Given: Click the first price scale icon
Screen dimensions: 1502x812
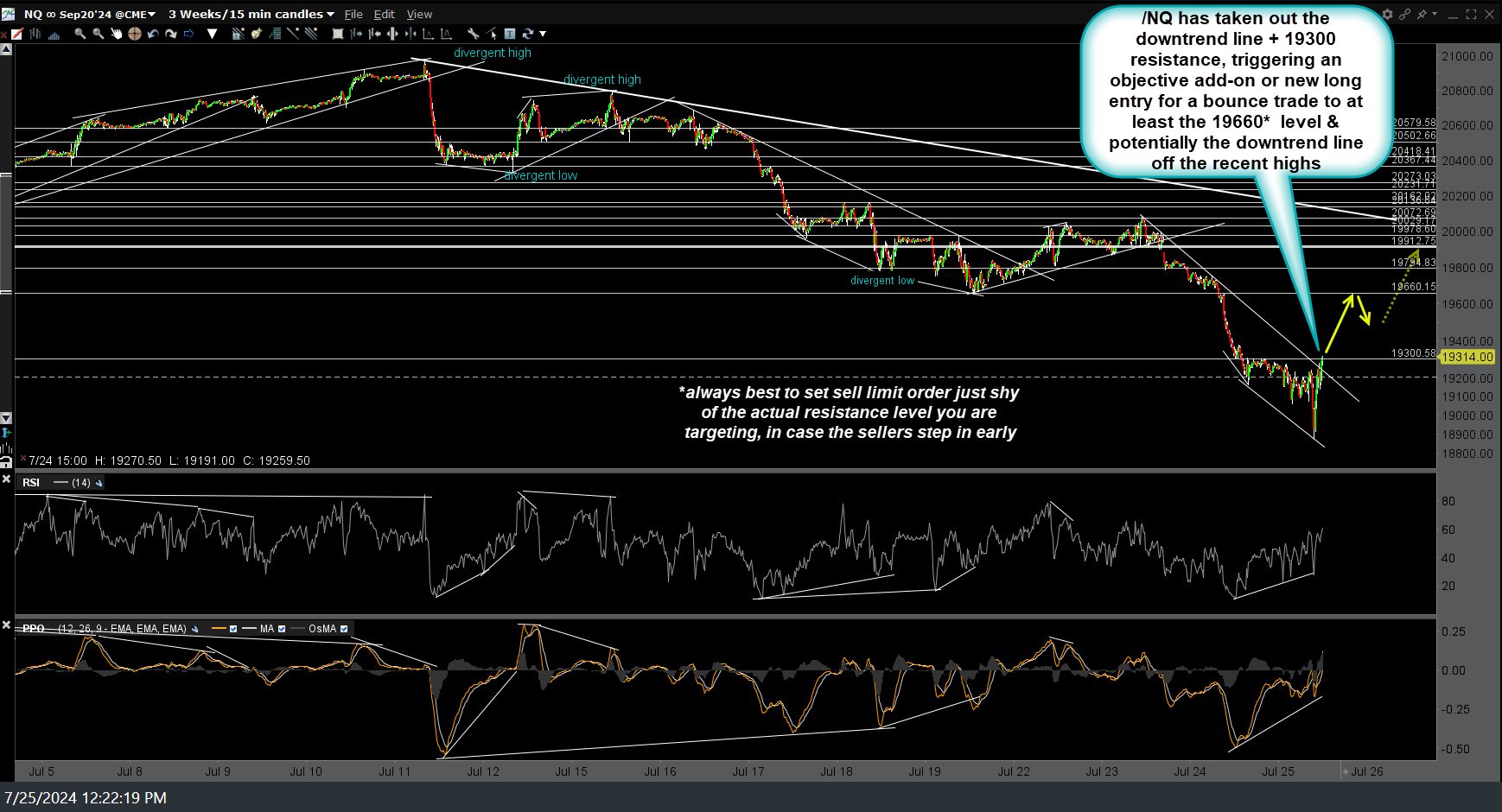Looking at the screenshot, I should pos(429,34).
